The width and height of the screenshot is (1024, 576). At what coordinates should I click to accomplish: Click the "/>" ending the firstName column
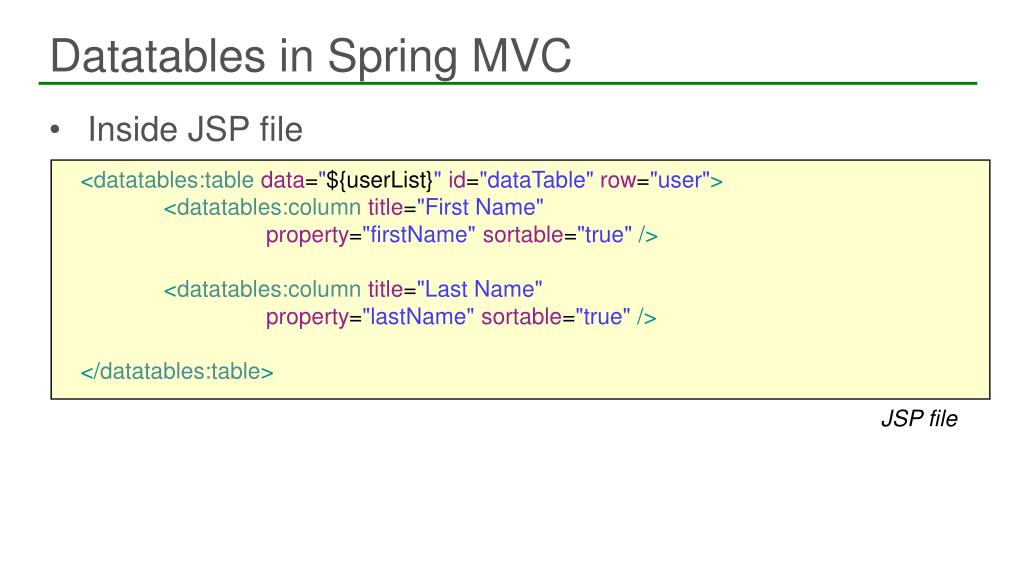click(648, 235)
